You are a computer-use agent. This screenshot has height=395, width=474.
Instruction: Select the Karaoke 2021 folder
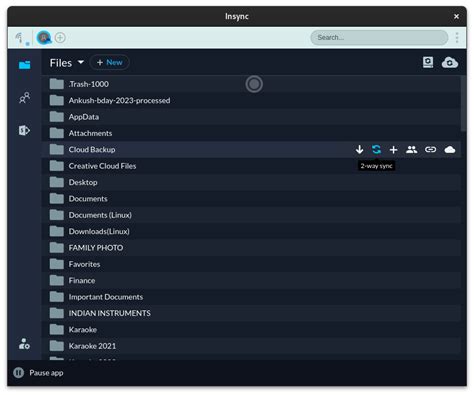[251, 346]
